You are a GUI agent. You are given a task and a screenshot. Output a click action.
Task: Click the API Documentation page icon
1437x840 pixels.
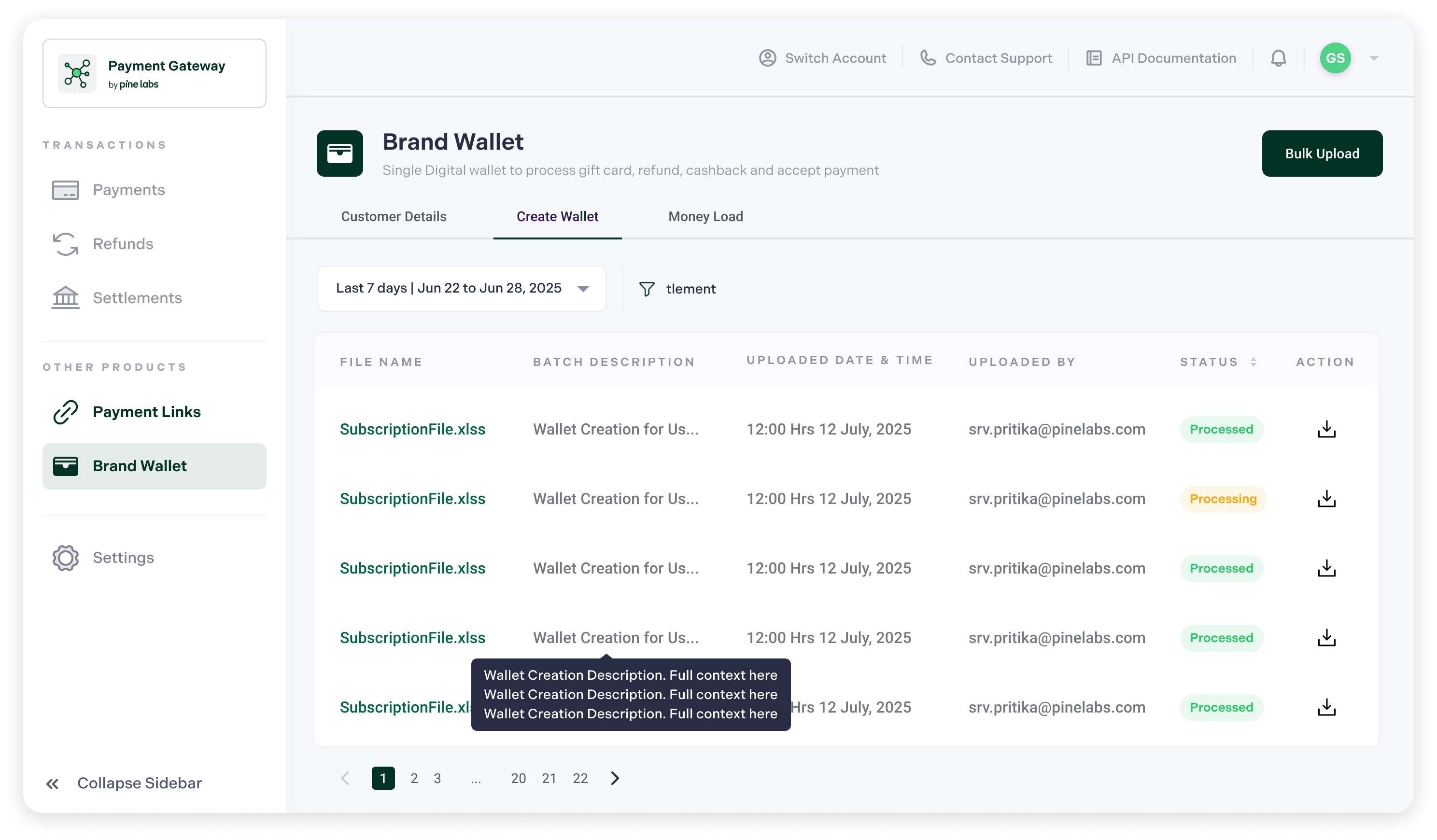click(1094, 58)
